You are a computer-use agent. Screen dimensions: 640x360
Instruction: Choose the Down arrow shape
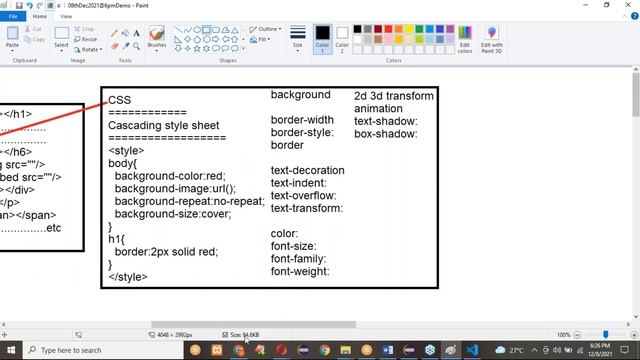coord(178,49)
